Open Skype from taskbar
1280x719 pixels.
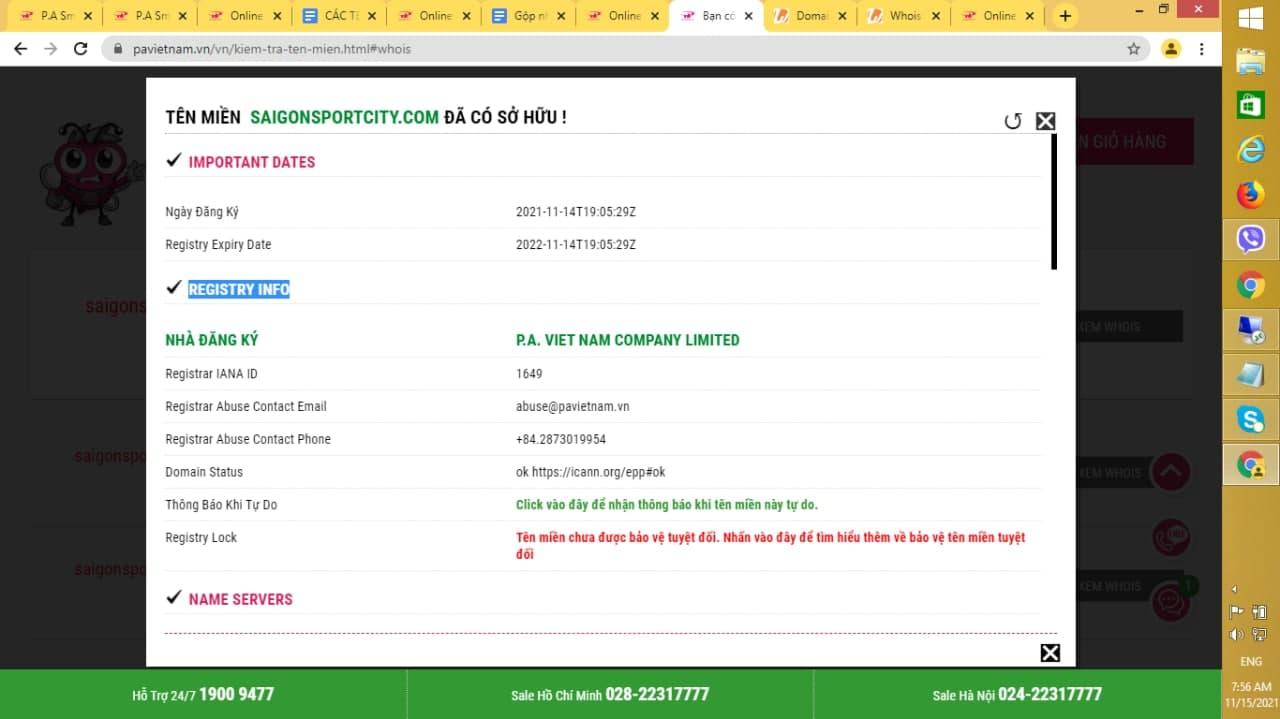(x=1251, y=419)
